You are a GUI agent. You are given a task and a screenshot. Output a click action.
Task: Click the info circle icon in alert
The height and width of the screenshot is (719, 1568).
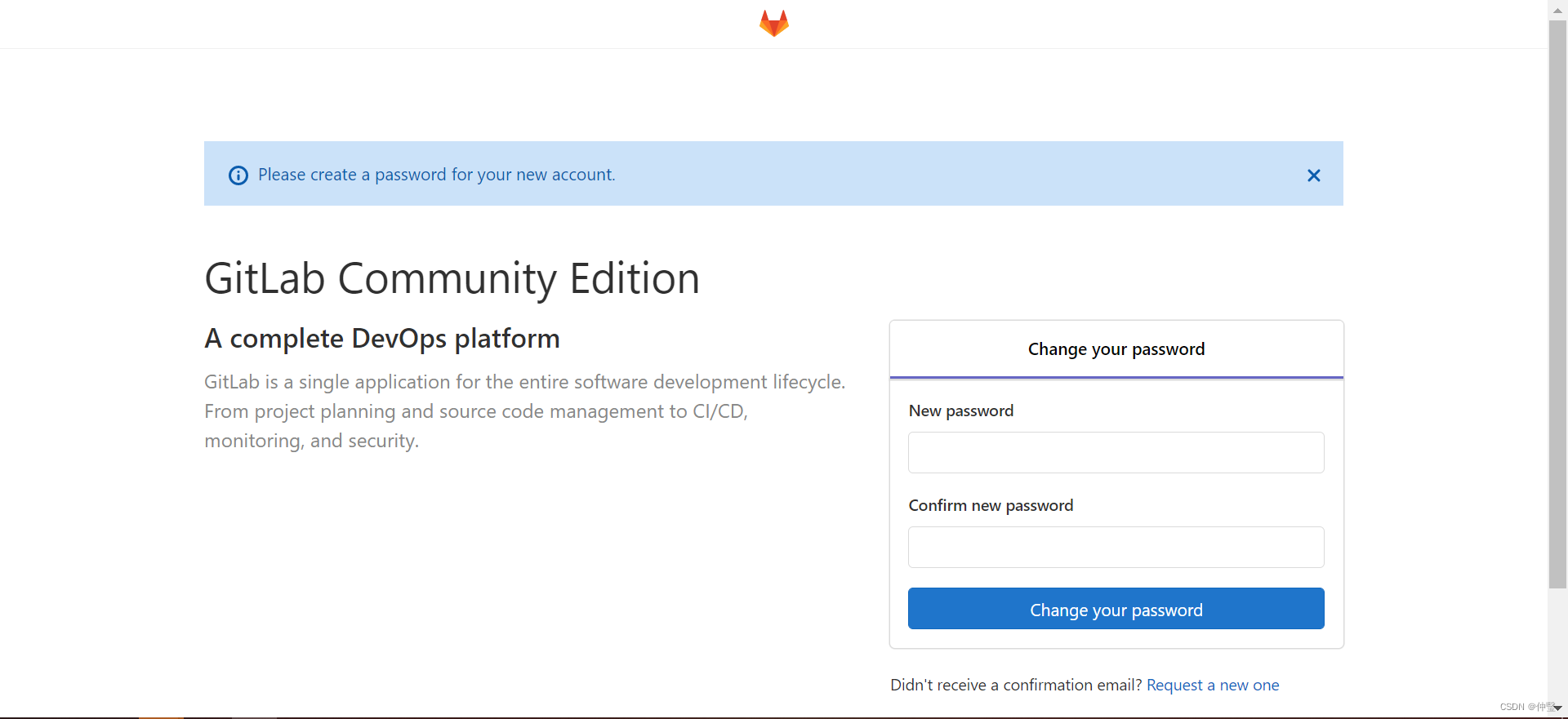238,175
